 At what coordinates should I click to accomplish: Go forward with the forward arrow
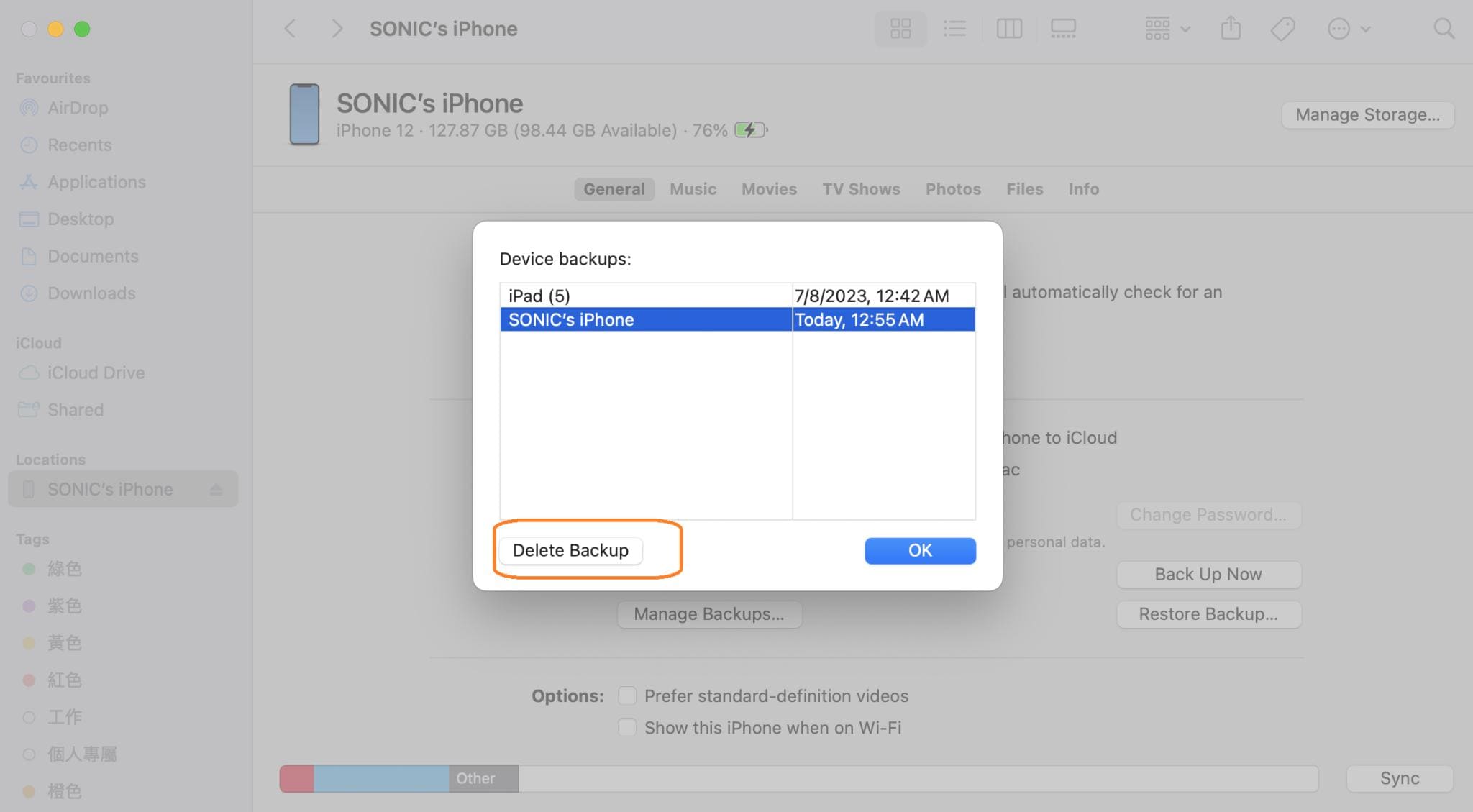tap(337, 29)
